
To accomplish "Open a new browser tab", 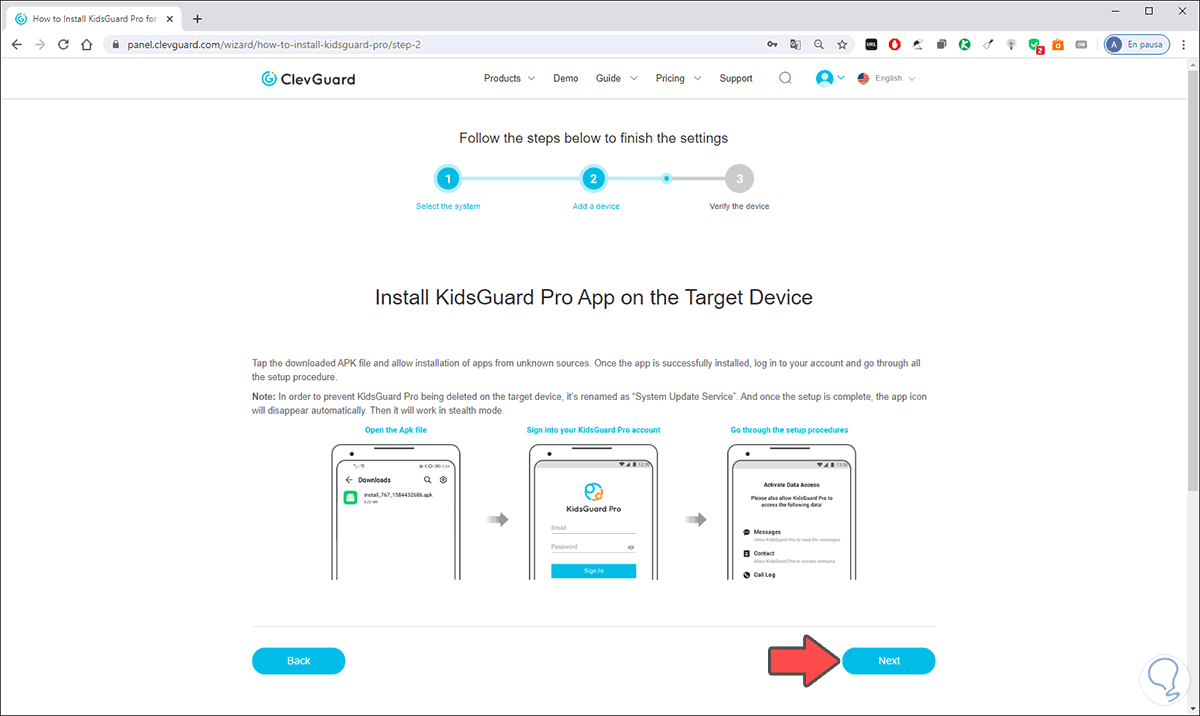I will click(x=197, y=18).
